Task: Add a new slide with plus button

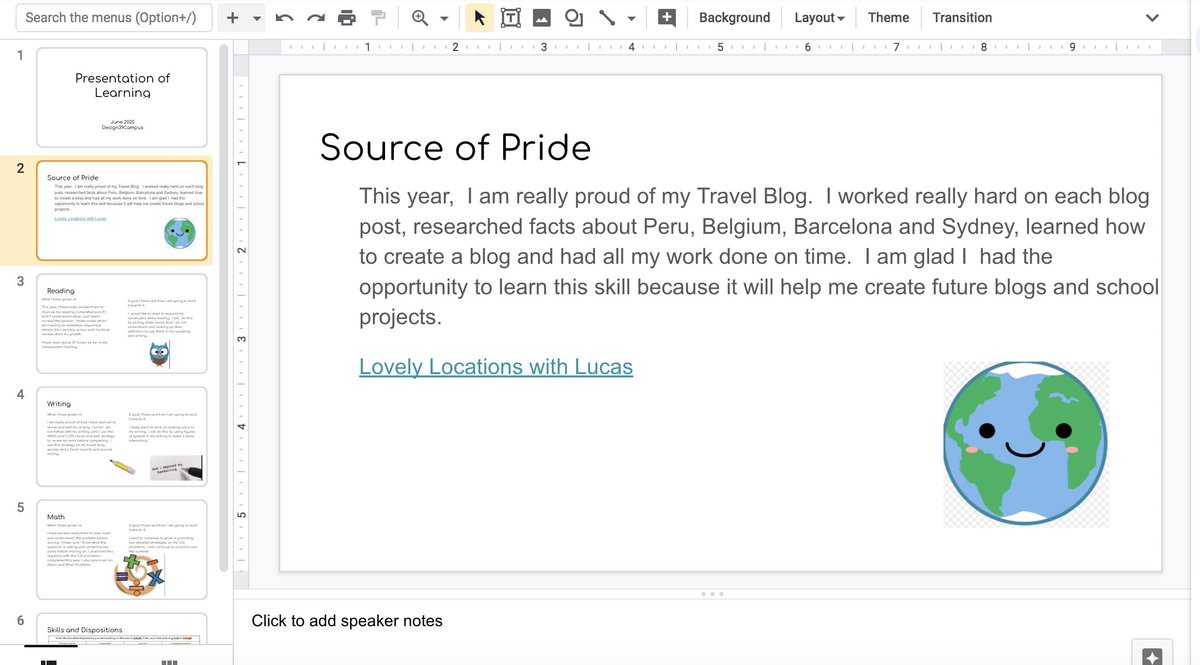Action: pyautogui.click(x=232, y=18)
